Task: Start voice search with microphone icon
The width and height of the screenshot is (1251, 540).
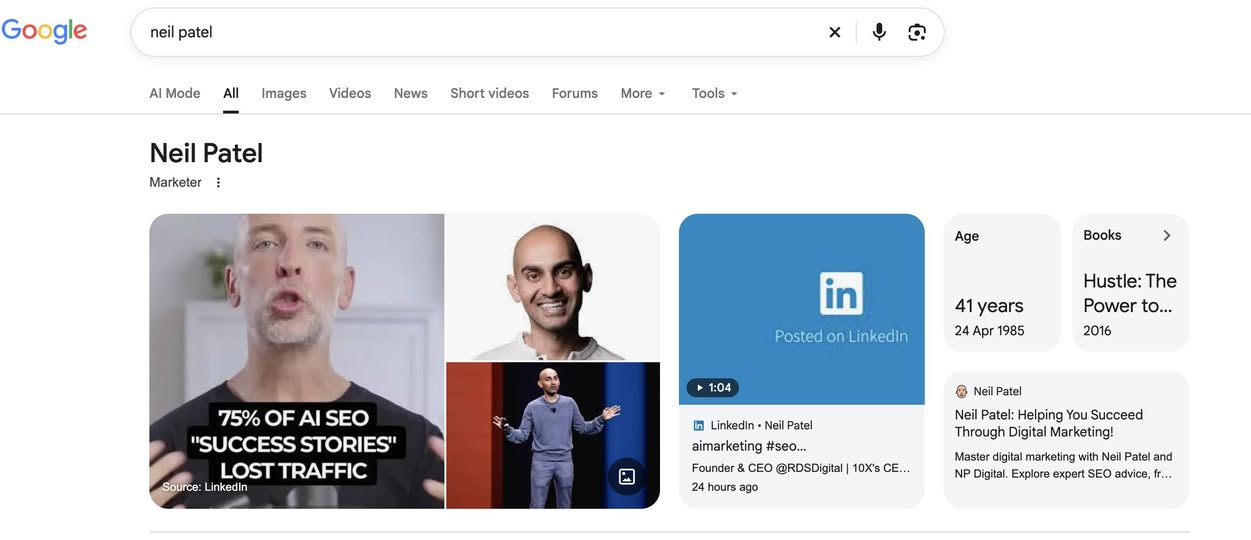Action: click(x=879, y=32)
